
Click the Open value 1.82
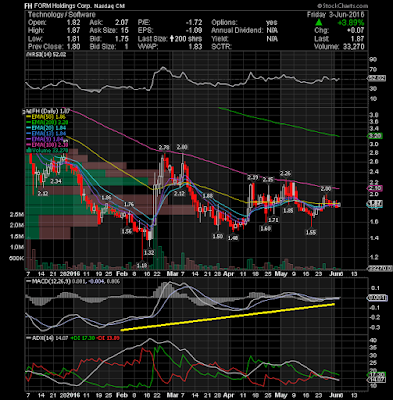point(73,23)
